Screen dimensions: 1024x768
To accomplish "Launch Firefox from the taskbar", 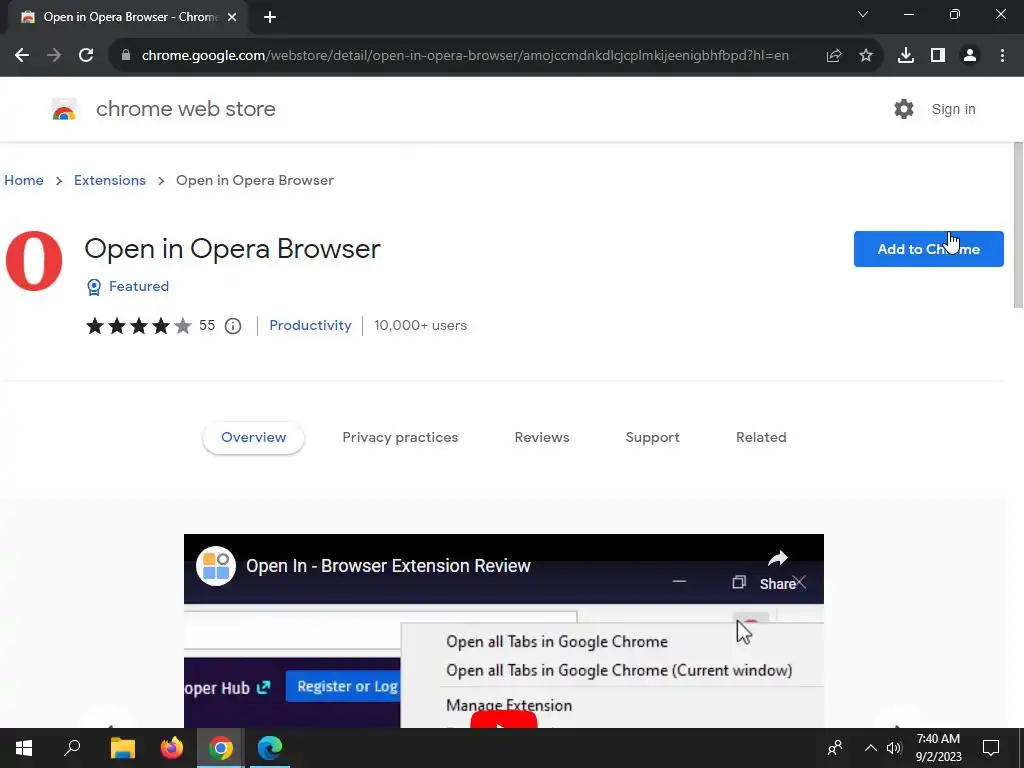I will [172, 748].
